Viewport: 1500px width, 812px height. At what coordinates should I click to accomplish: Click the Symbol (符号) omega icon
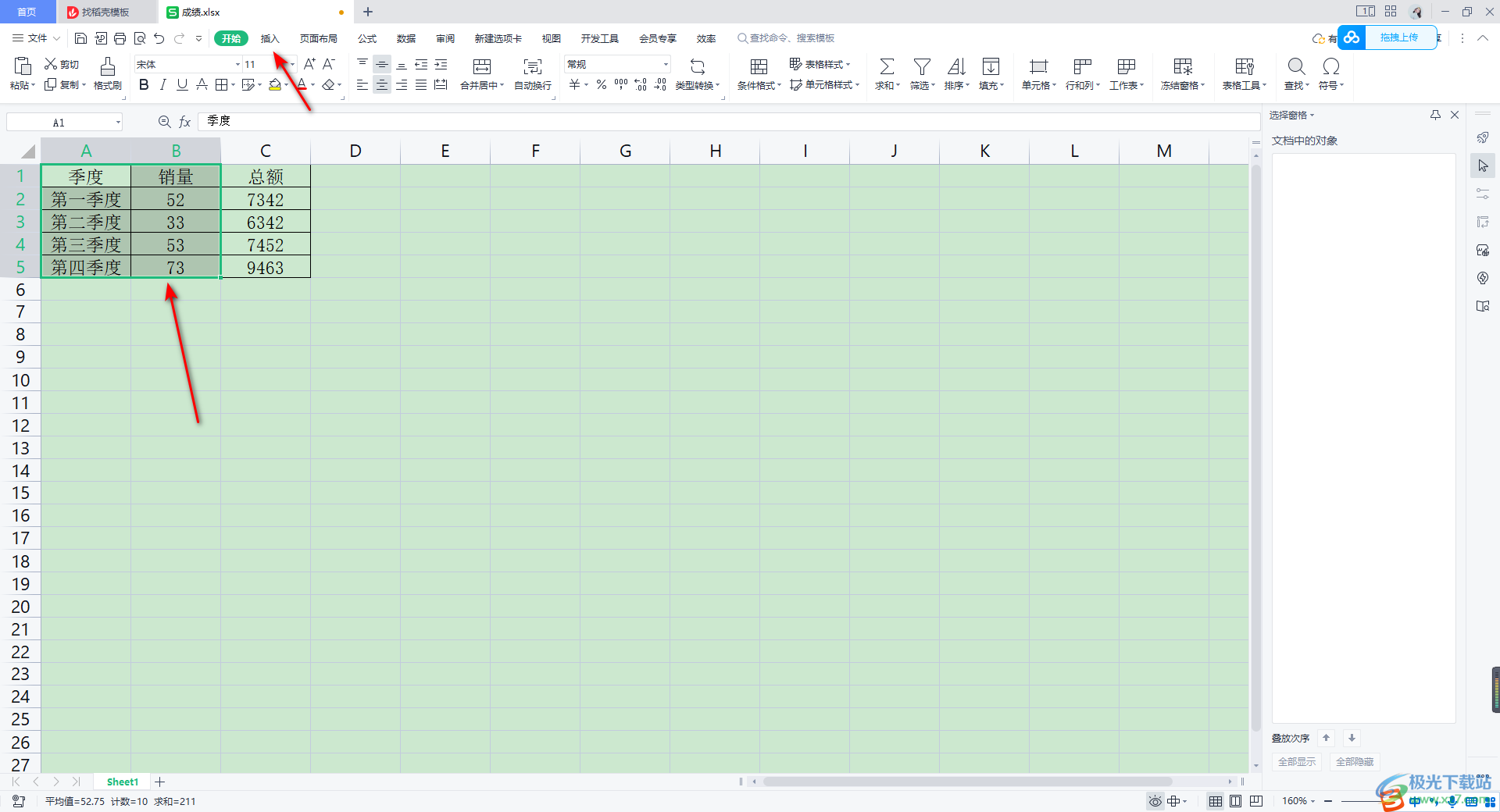[1331, 66]
